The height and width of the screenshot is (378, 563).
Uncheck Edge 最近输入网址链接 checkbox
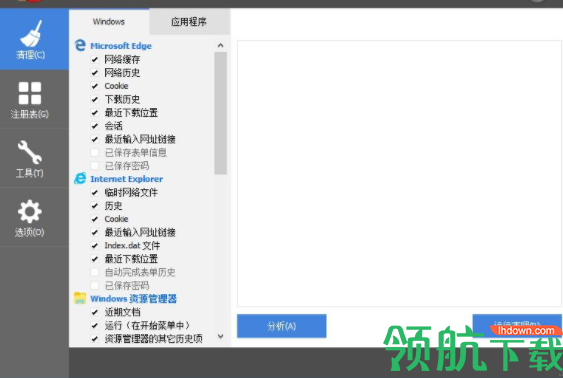tap(95, 139)
